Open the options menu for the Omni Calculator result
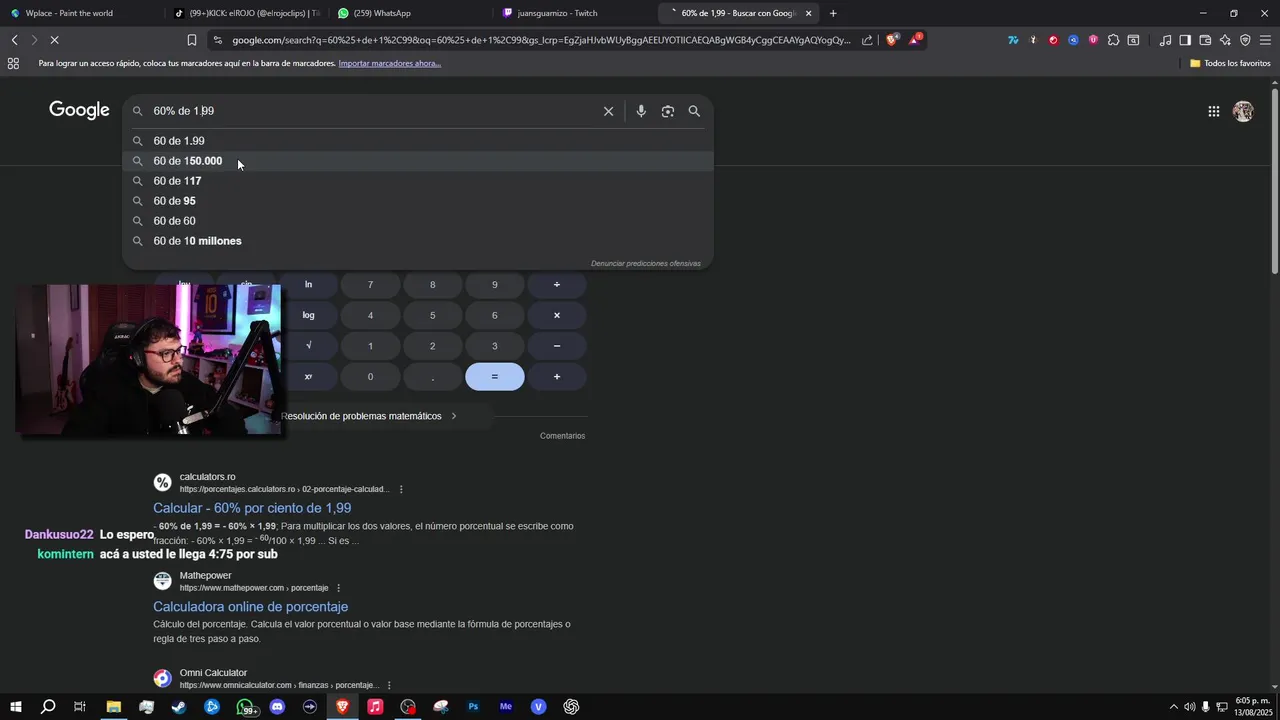The height and width of the screenshot is (720, 1280). (x=390, y=685)
